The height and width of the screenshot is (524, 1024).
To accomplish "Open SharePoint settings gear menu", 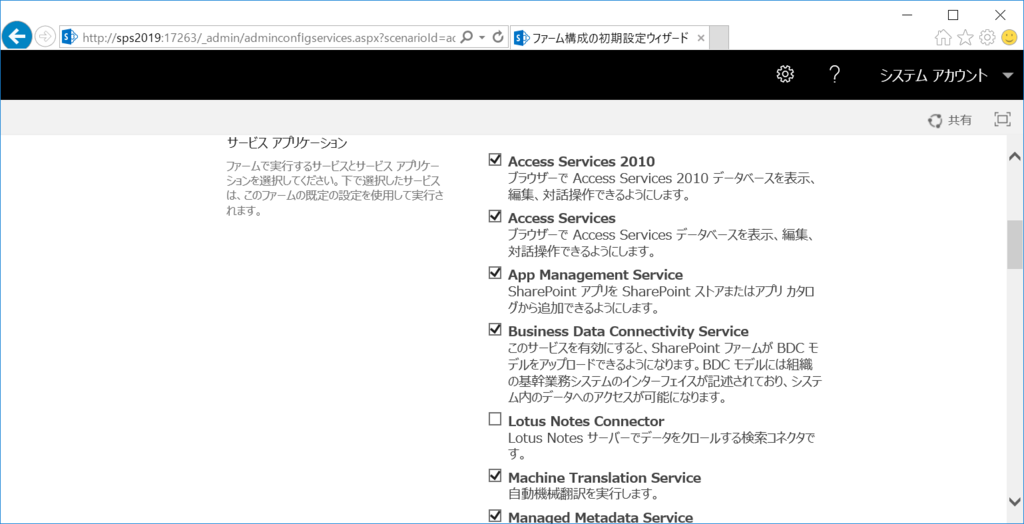I will [x=784, y=74].
